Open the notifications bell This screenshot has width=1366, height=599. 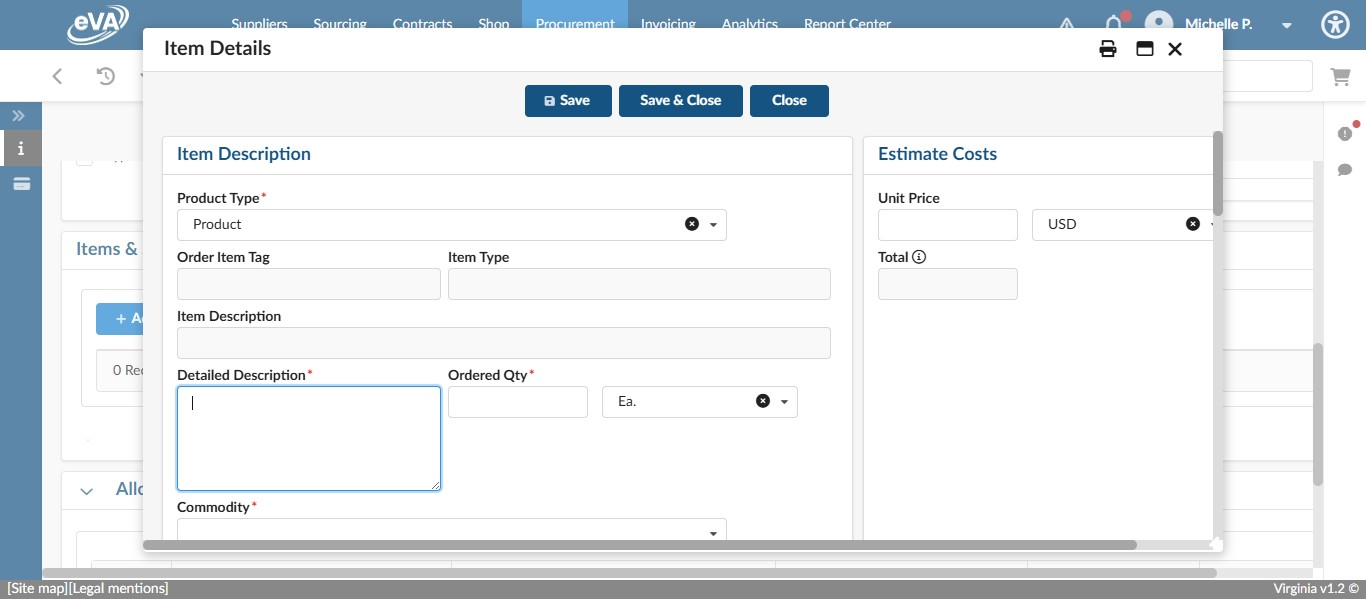(x=1113, y=24)
